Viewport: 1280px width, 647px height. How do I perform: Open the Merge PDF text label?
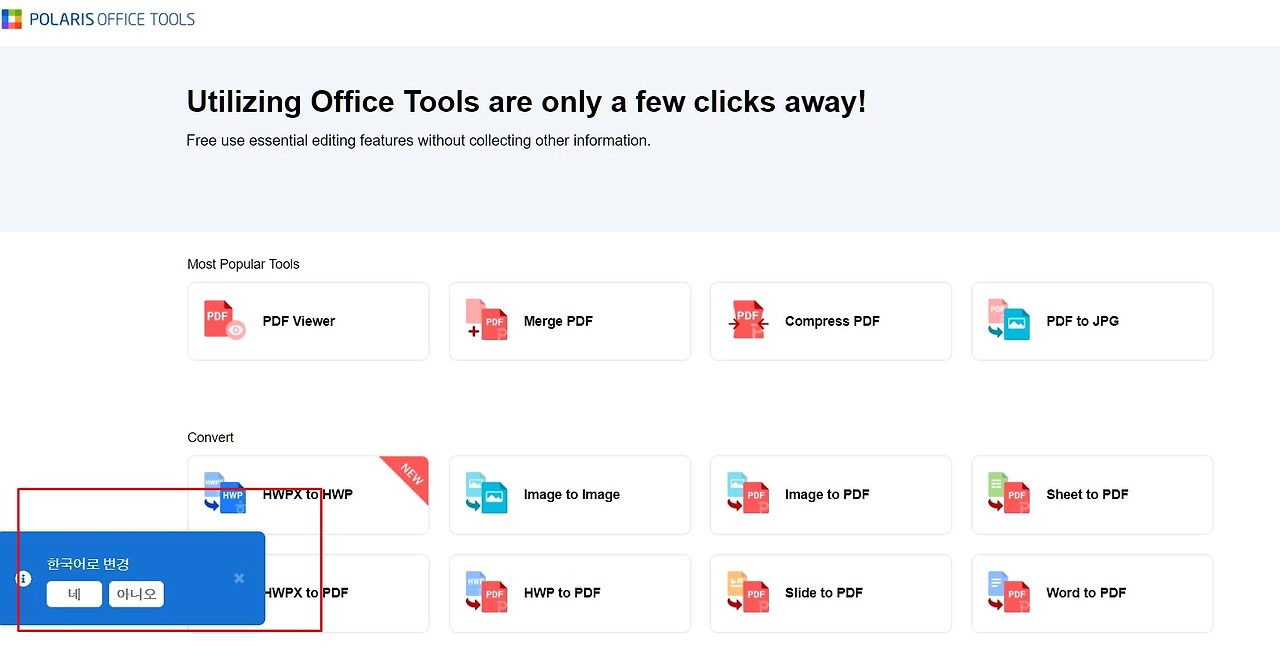(x=558, y=321)
